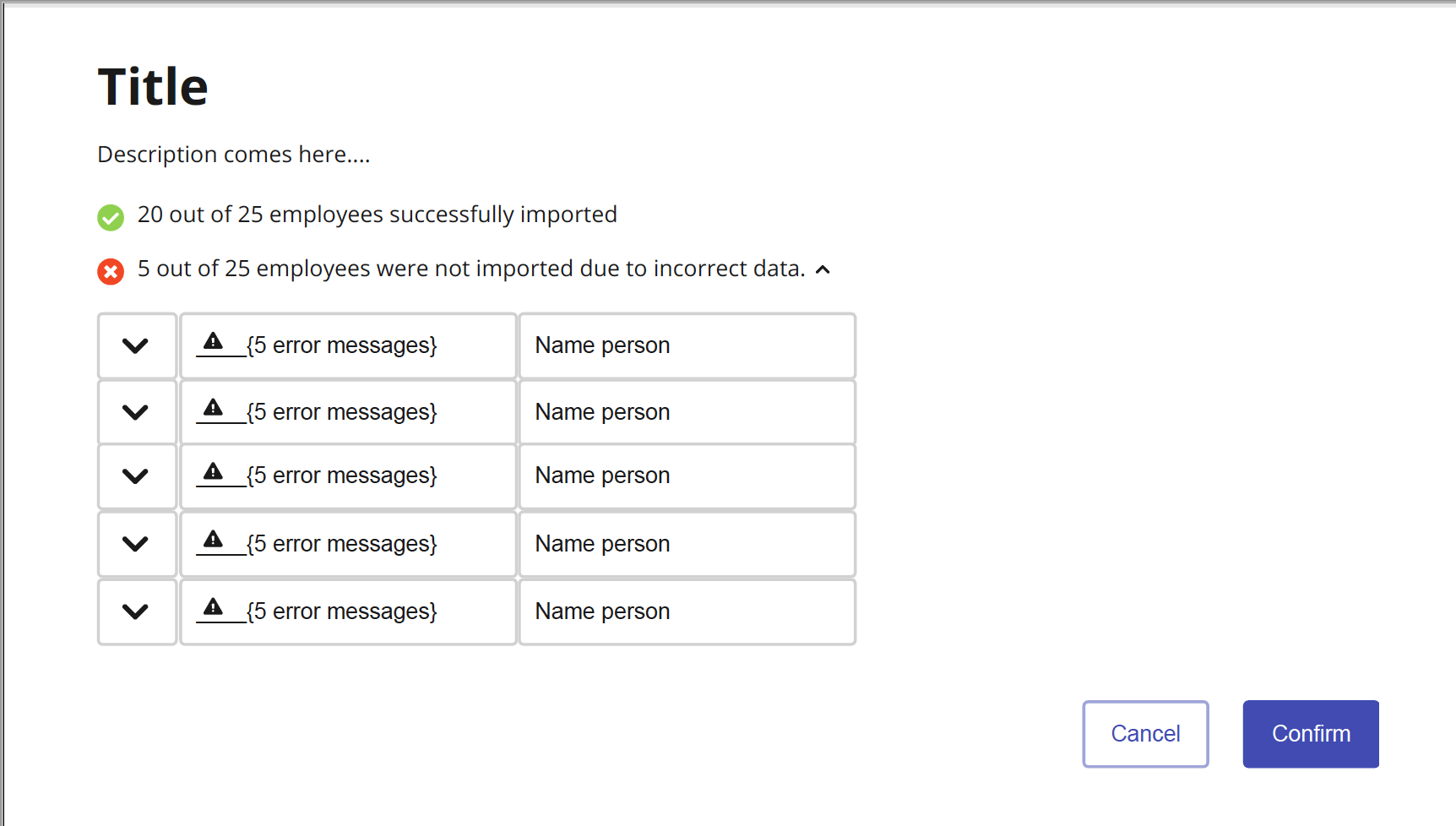
Task: Click the warning triangle in the third row
Action: 214,471
